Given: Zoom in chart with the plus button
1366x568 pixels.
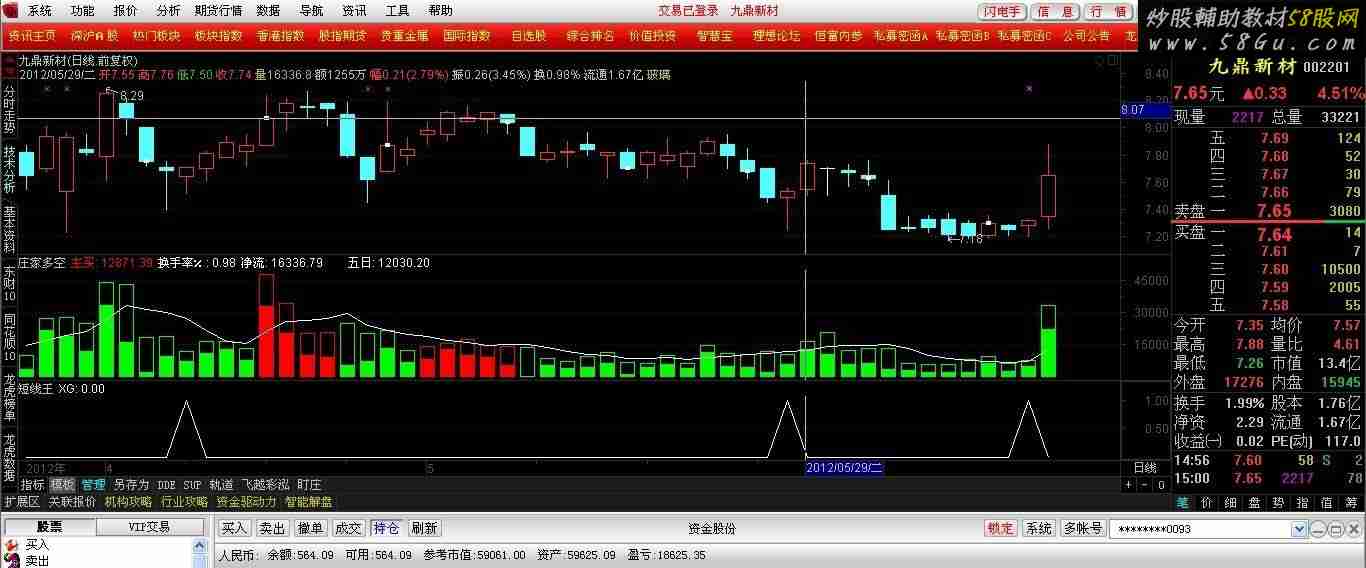Looking at the screenshot, I should point(1129,485).
